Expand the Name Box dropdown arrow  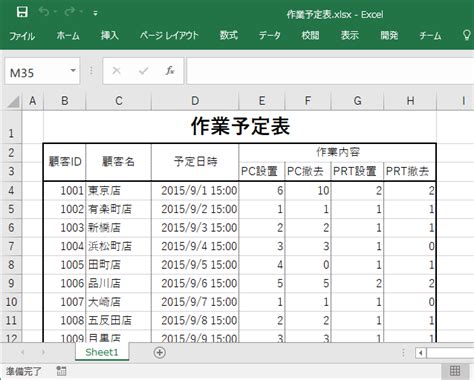pyautogui.click(x=73, y=71)
